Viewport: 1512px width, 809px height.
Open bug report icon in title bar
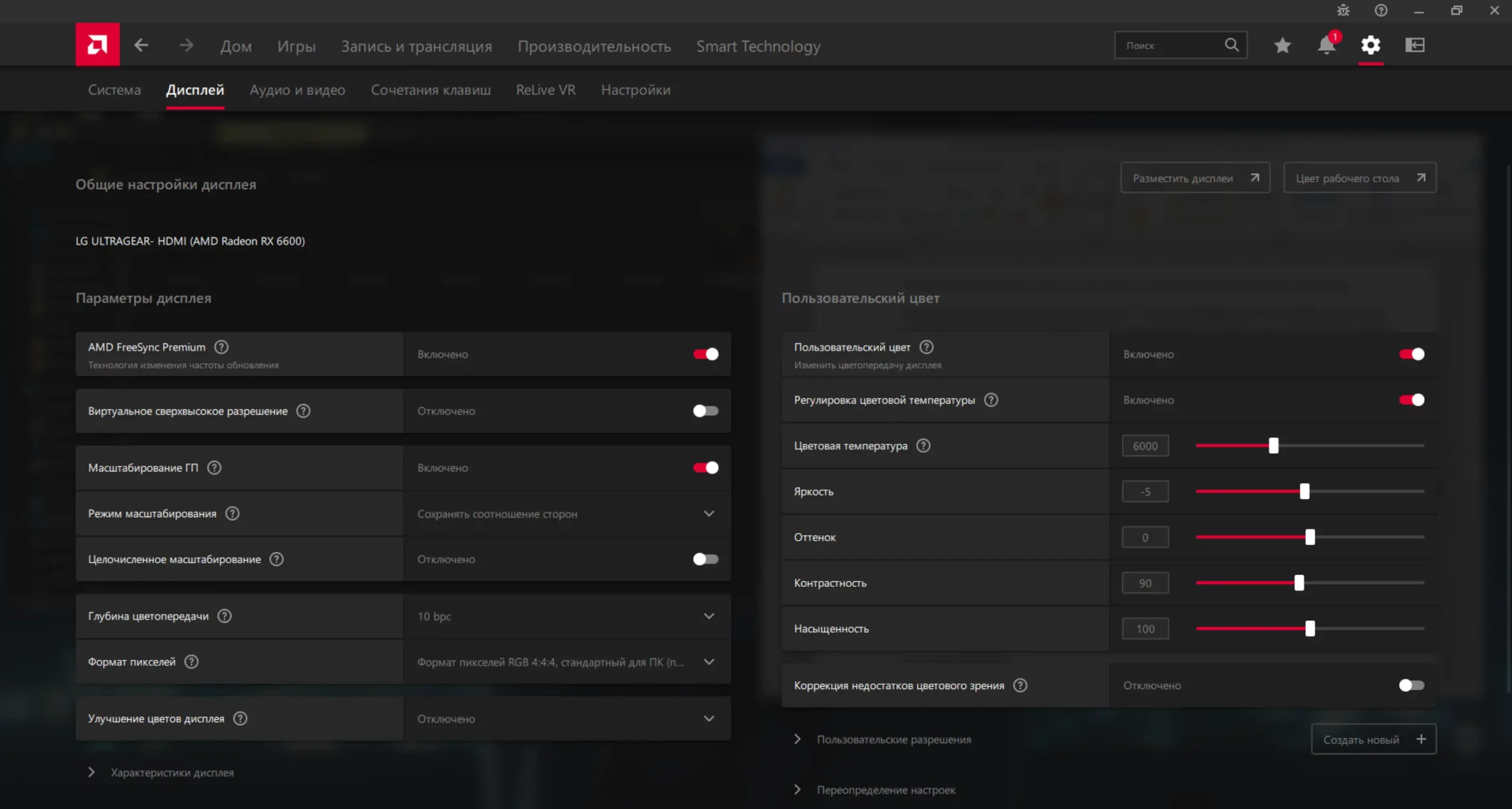tap(1343, 11)
